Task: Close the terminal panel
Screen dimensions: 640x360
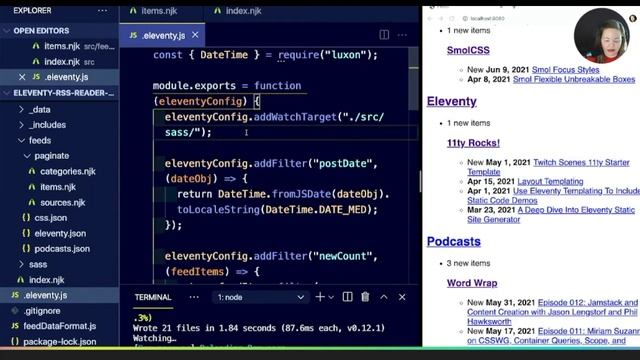Action: 402,297
